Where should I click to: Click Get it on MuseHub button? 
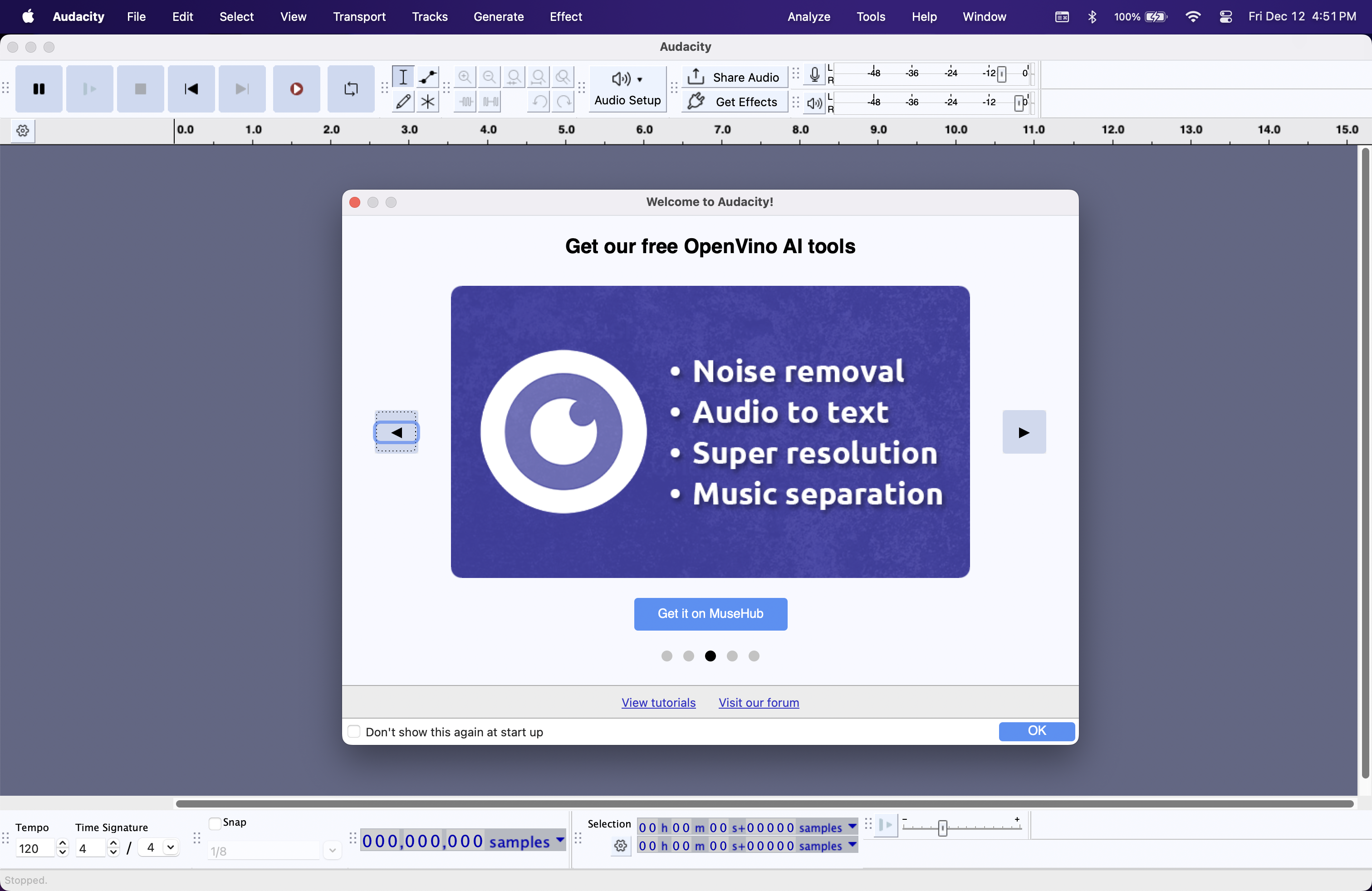tap(710, 614)
